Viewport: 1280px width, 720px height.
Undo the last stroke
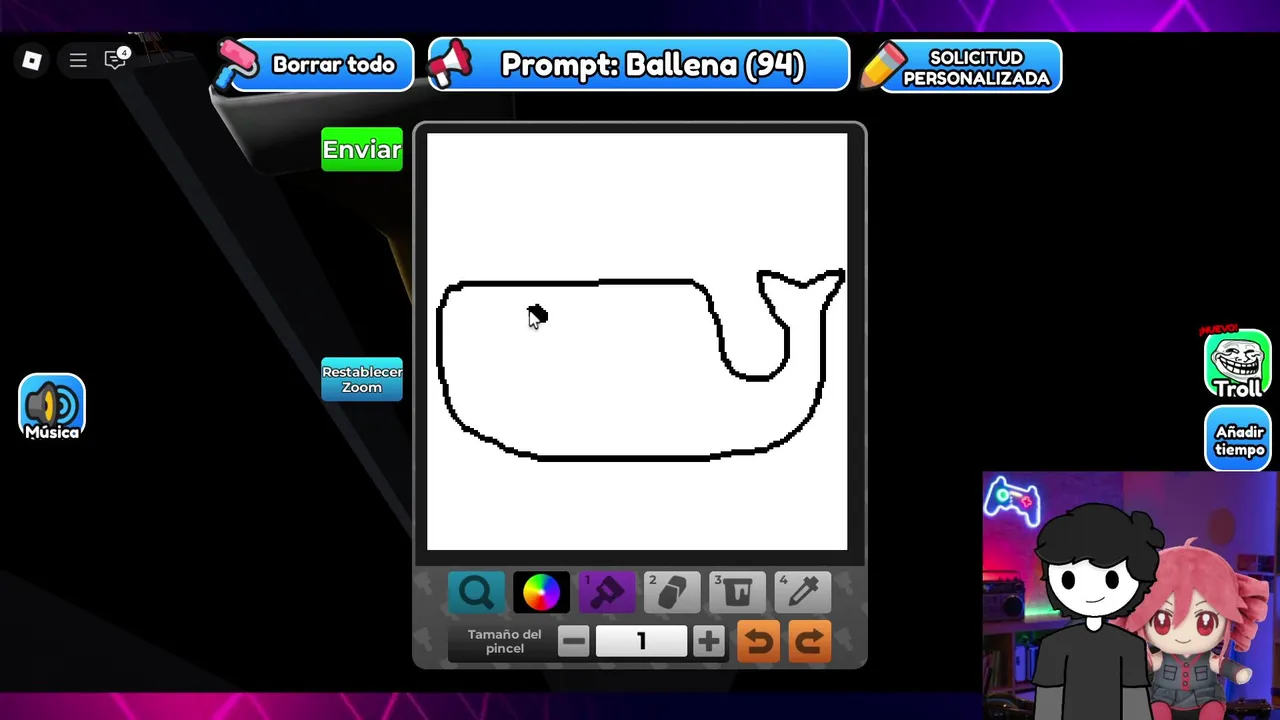(758, 641)
